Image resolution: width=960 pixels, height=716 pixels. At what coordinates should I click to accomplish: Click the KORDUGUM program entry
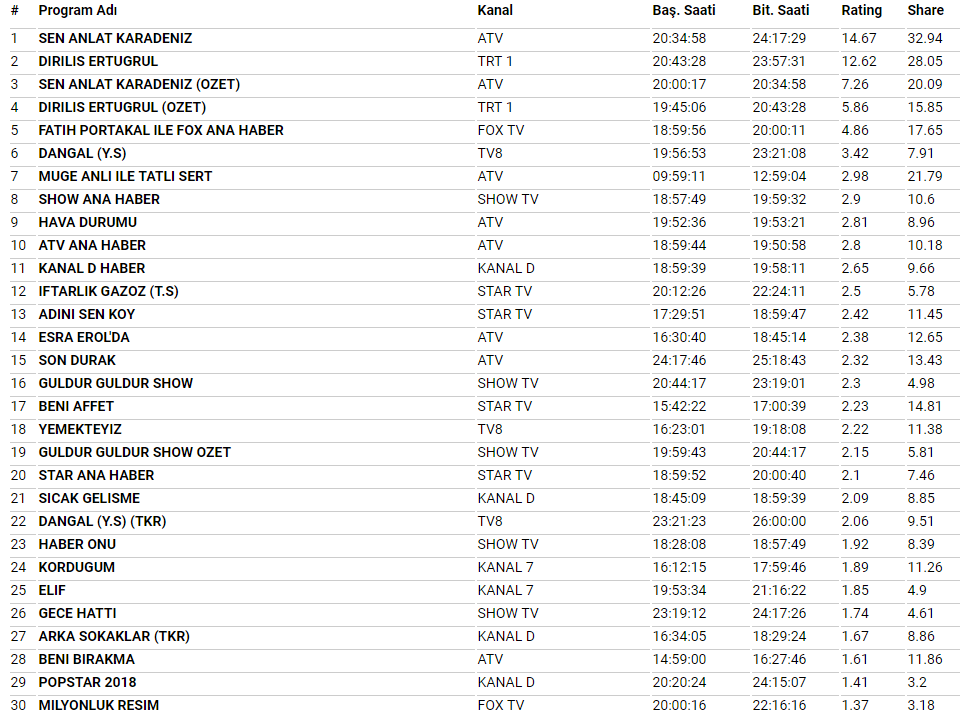click(76, 567)
